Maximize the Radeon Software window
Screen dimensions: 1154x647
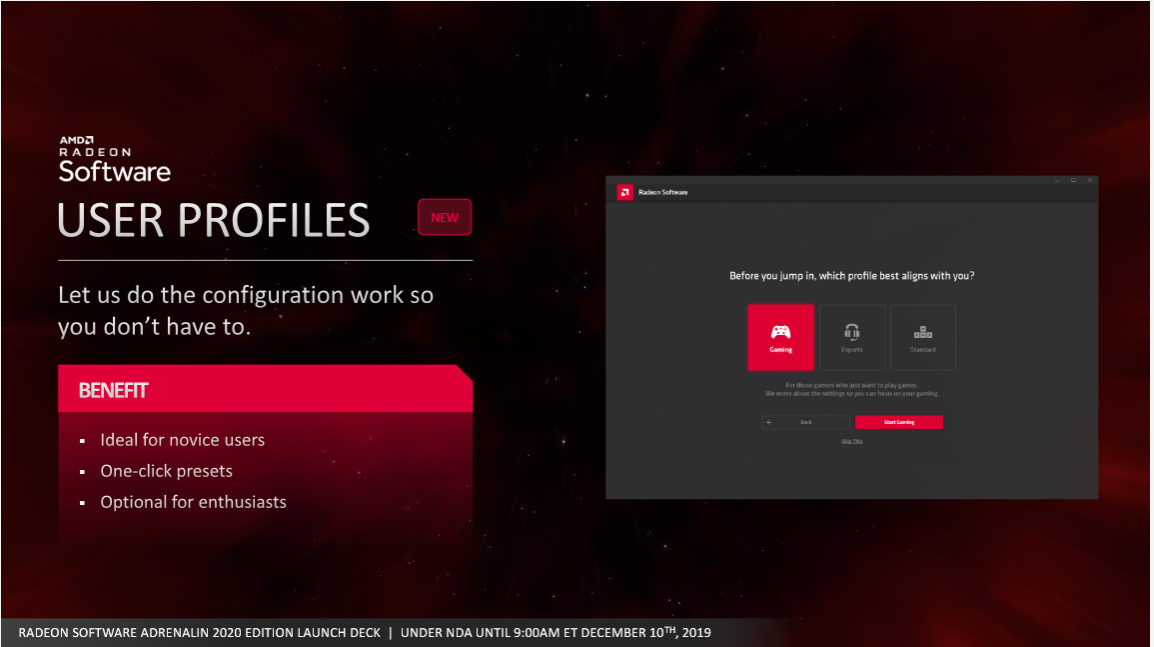[x=1073, y=180]
